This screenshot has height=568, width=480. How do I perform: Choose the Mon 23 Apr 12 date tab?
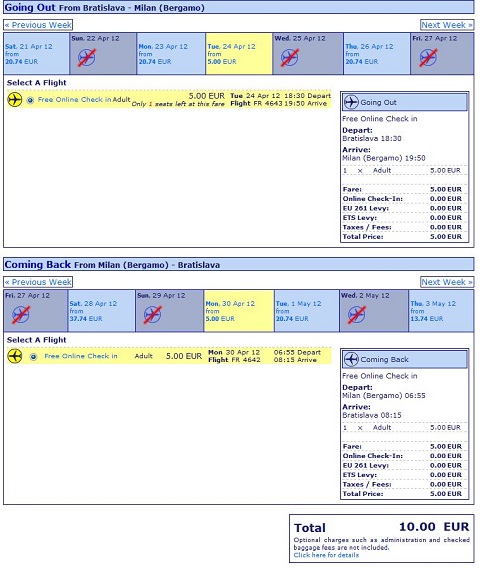[x=171, y=54]
